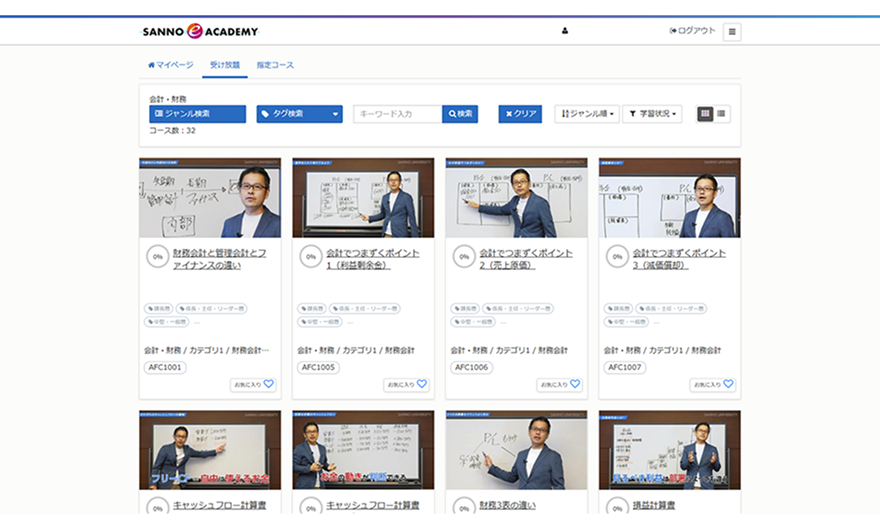
Task: Expand the ジャンル順 sort dropdown
Action: point(587,114)
